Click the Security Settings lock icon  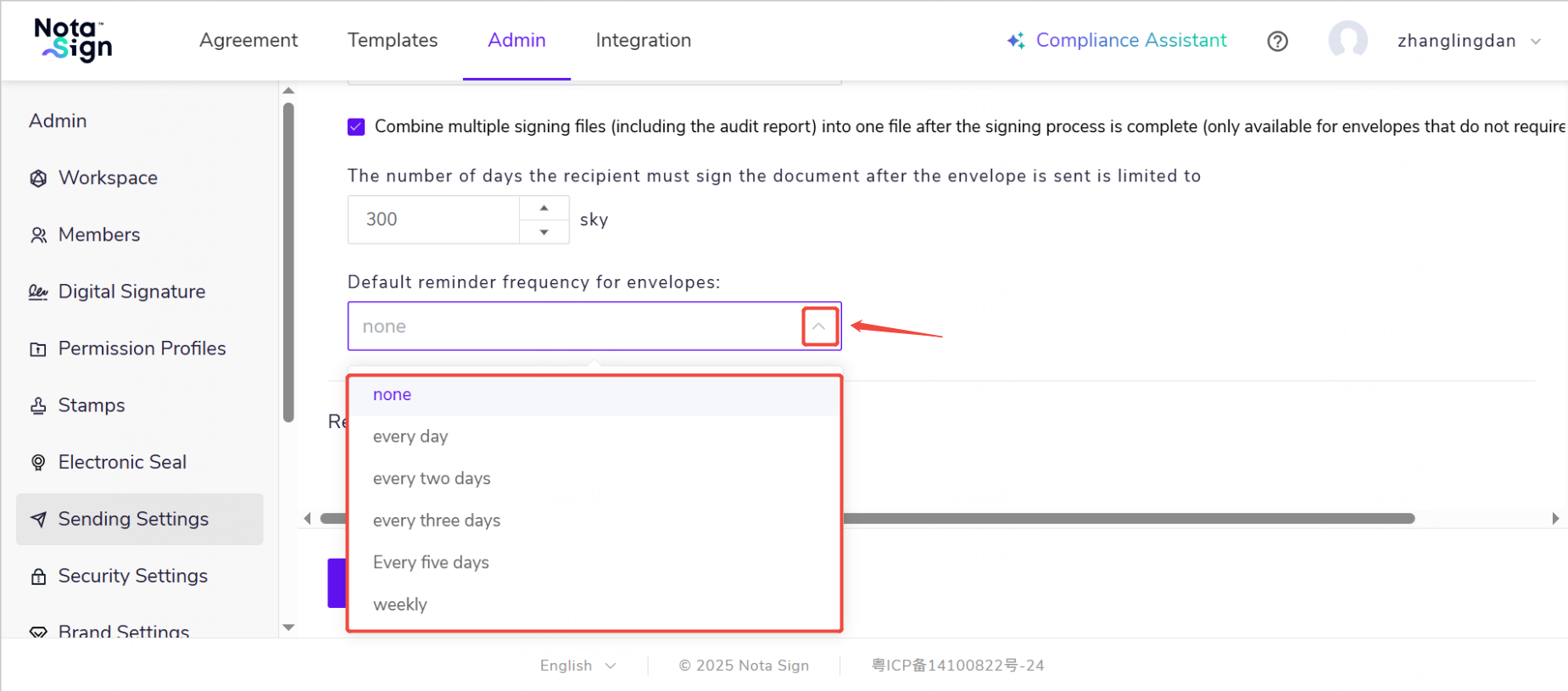click(x=38, y=577)
